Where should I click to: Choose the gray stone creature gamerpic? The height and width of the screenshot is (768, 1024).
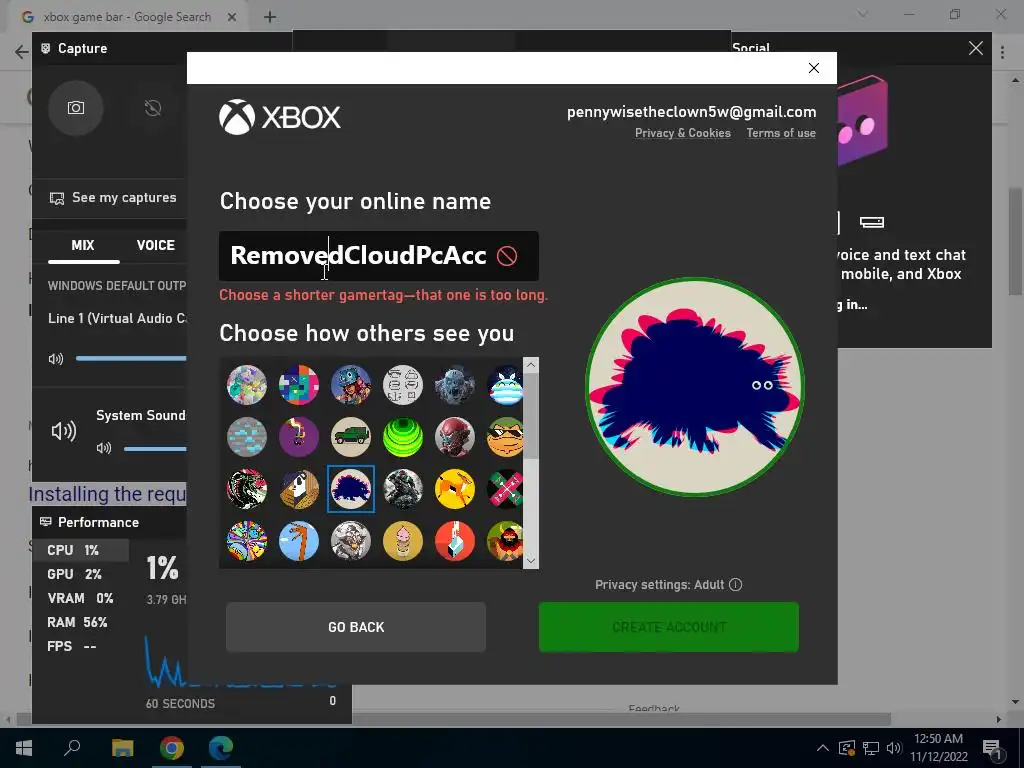455,385
